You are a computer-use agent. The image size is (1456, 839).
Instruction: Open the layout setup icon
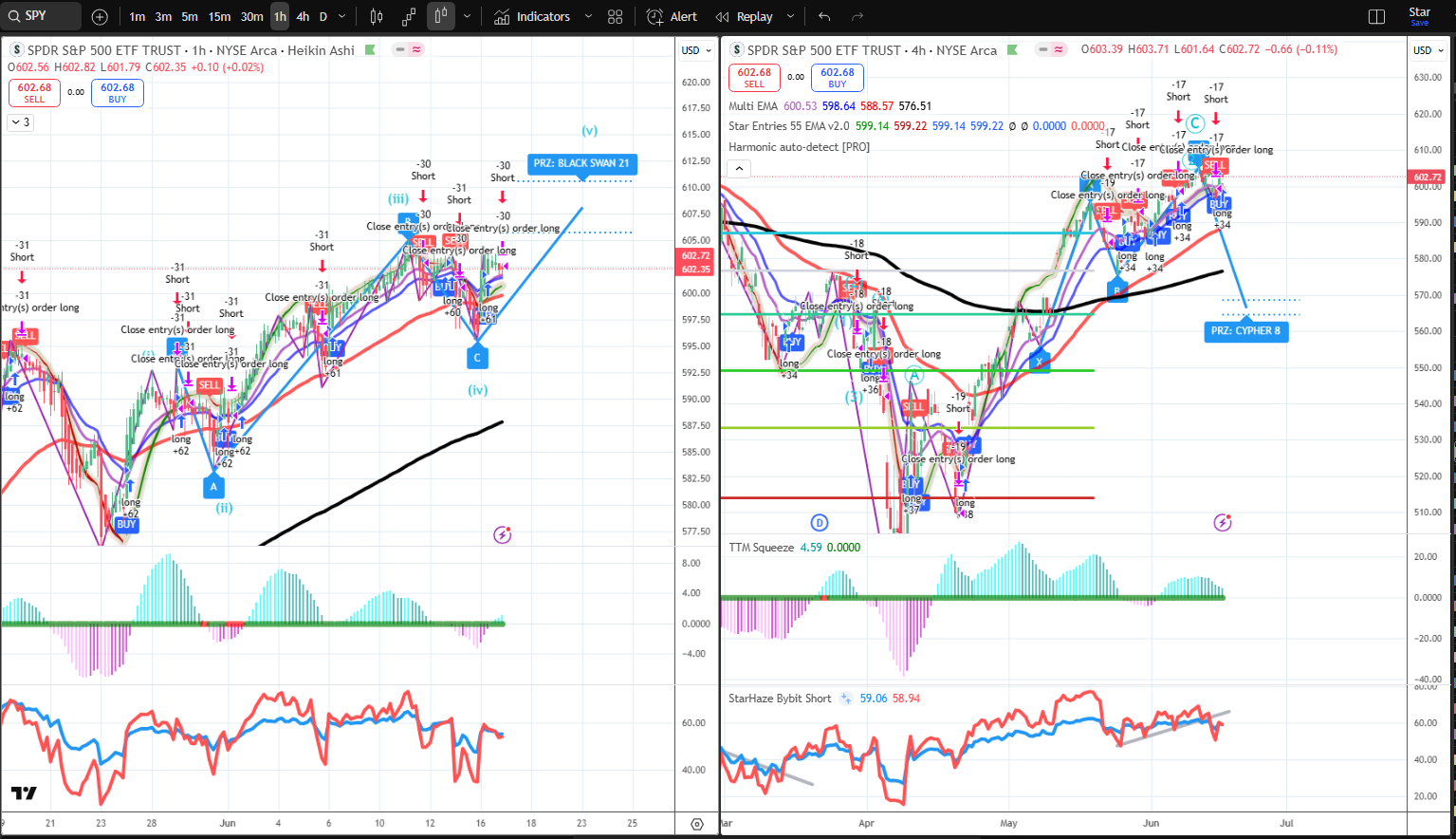[1377, 17]
